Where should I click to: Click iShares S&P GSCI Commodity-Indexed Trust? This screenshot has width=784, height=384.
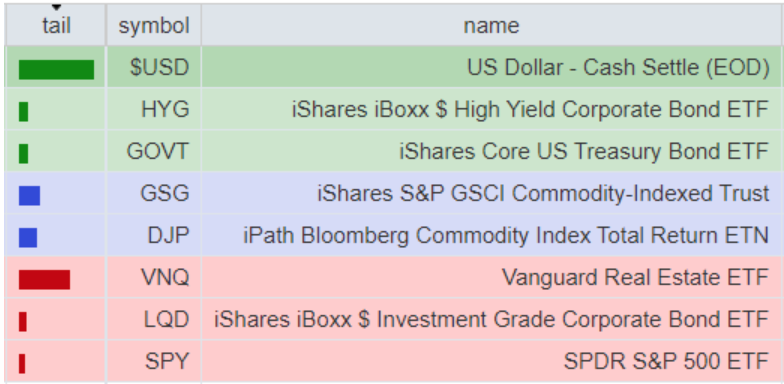point(543,194)
